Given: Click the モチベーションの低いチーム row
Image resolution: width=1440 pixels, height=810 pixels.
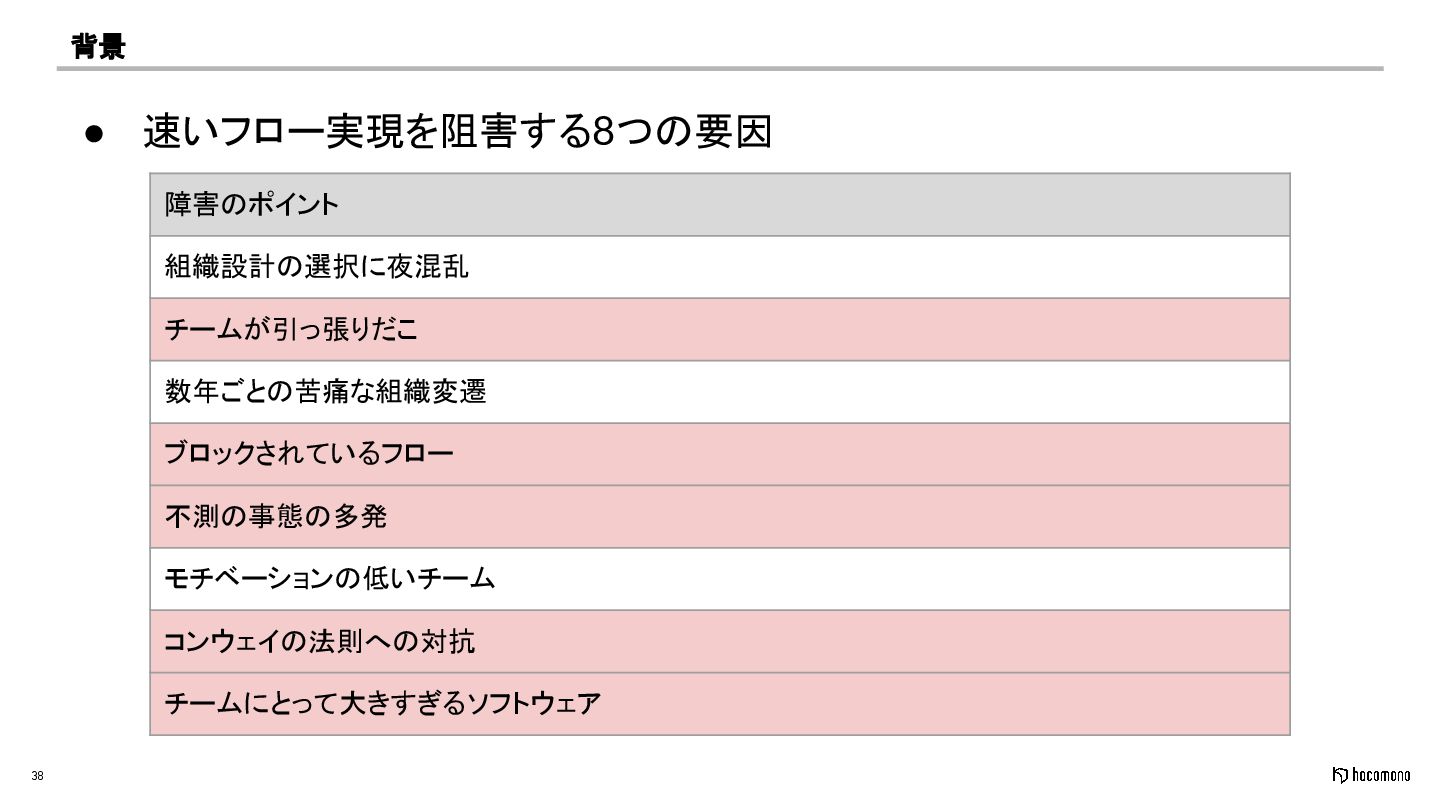Looking at the screenshot, I should [720, 579].
